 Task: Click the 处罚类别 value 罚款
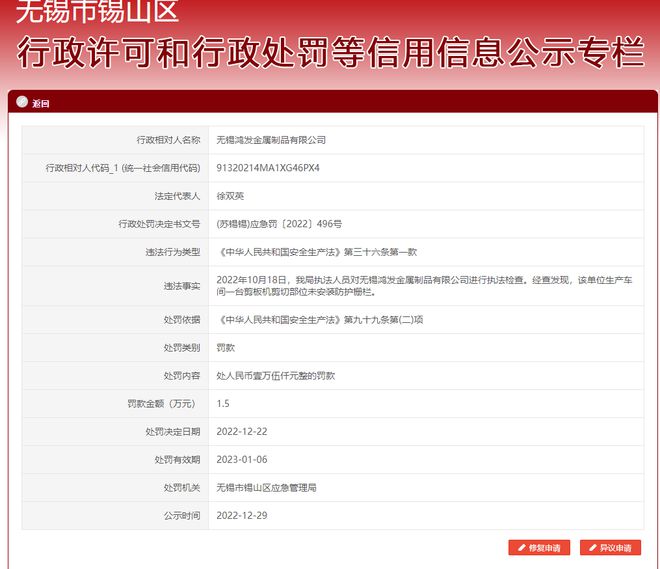226,348
